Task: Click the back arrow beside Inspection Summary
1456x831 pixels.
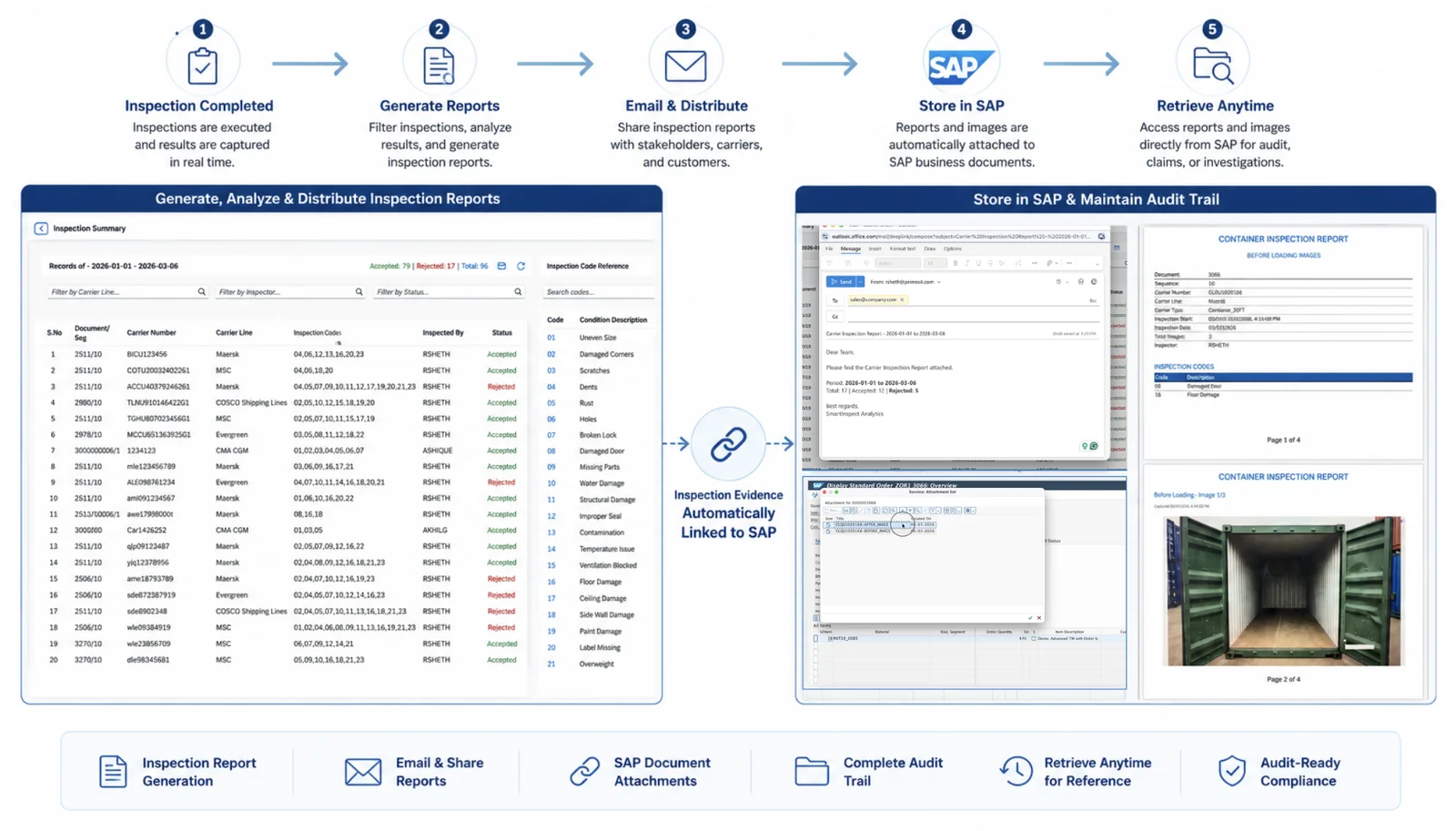Action: click(x=41, y=228)
